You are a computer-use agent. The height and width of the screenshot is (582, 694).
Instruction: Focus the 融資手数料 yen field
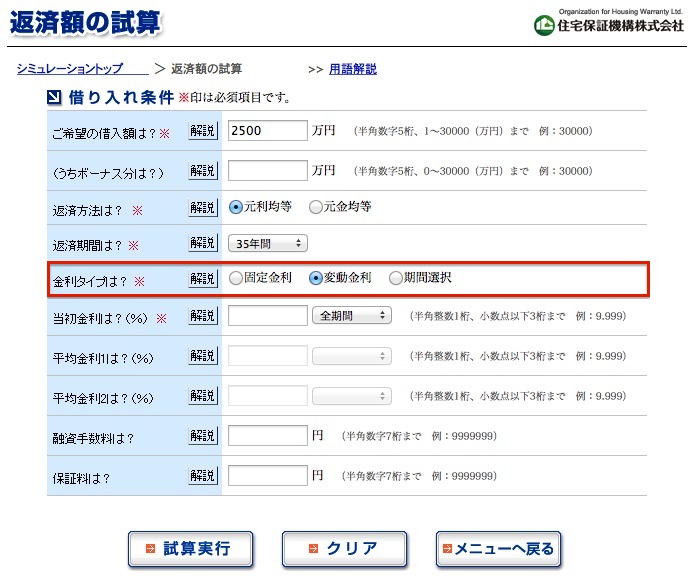tap(268, 436)
